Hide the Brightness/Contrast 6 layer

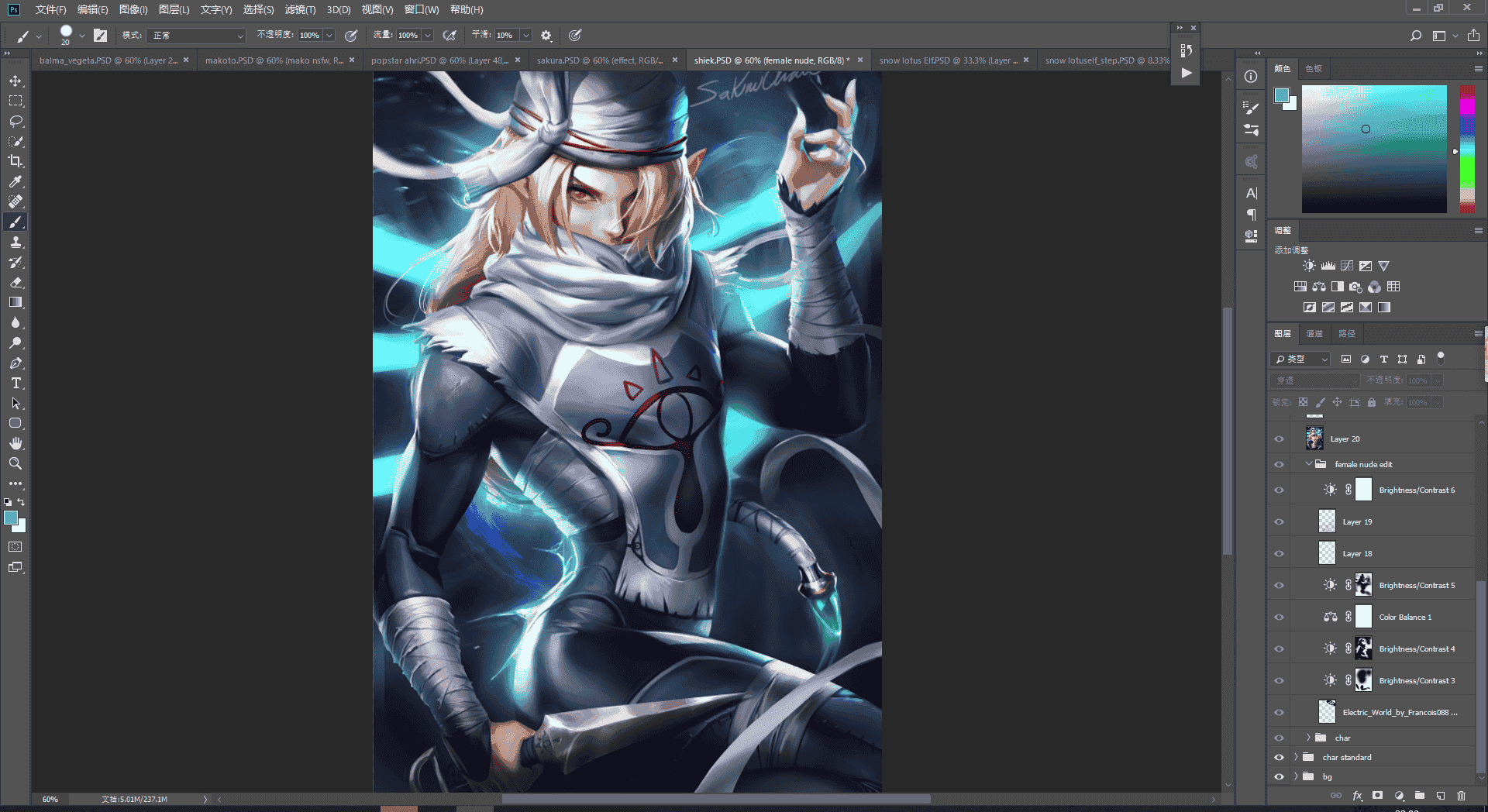tap(1279, 490)
